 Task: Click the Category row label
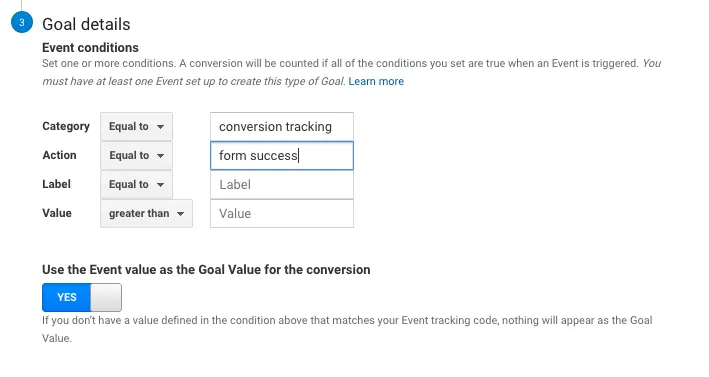66,126
